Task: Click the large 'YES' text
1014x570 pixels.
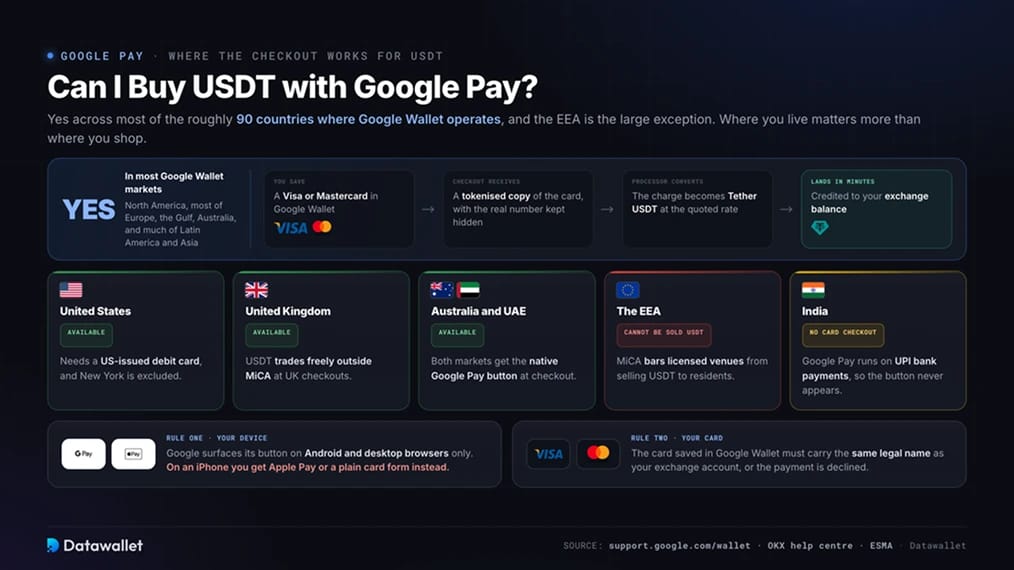Action: coord(89,210)
